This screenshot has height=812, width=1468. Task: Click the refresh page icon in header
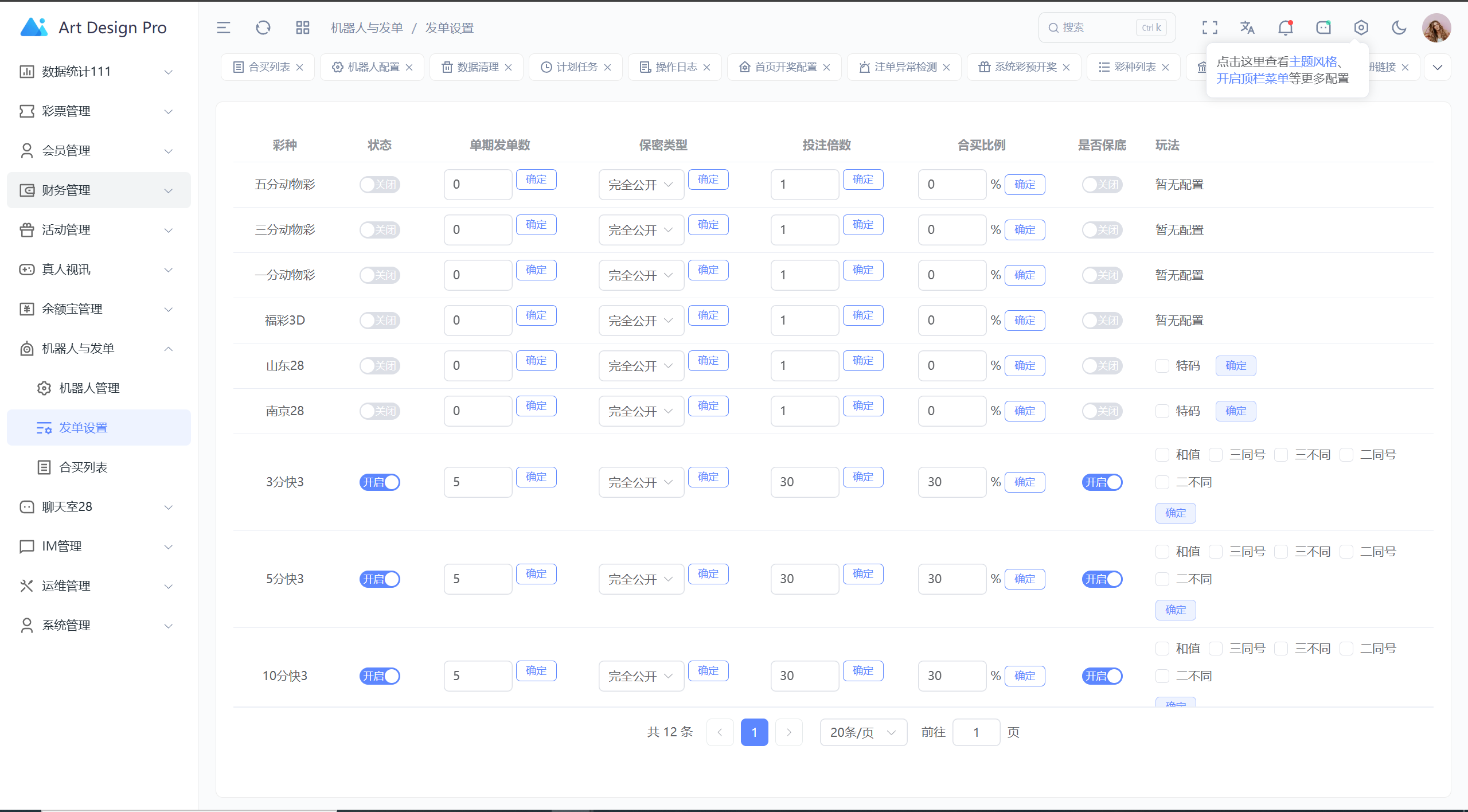pyautogui.click(x=263, y=28)
